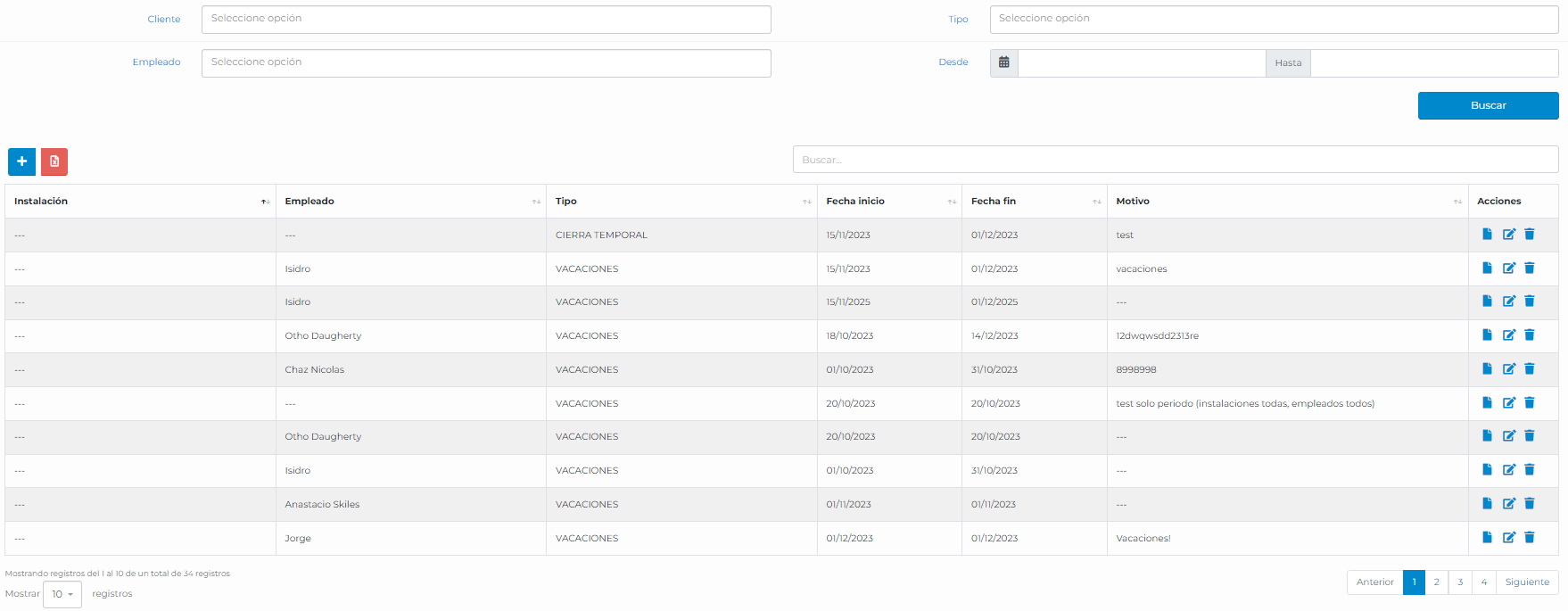The height and width of the screenshot is (611, 1568).
Task: Click the red export file button
Action: [x=54, y=161]
